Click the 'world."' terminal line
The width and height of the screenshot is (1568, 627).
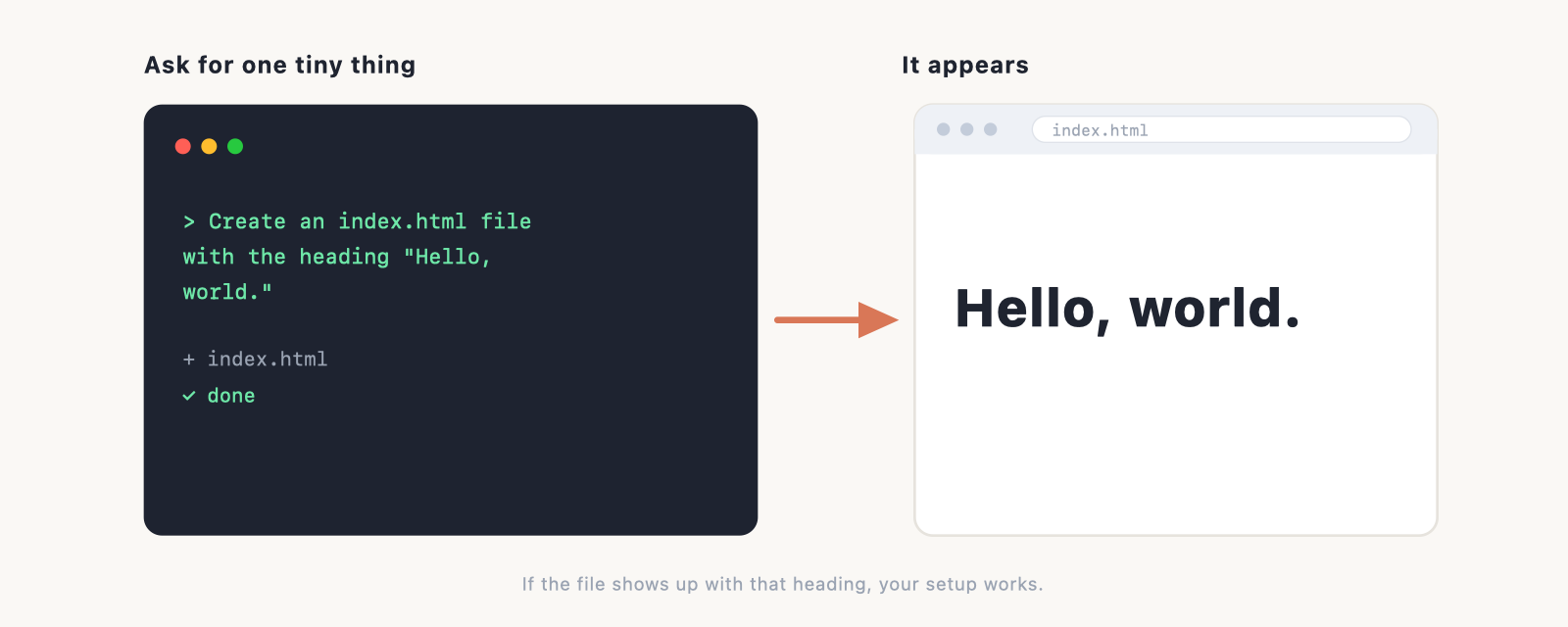(x=227, y=292)
